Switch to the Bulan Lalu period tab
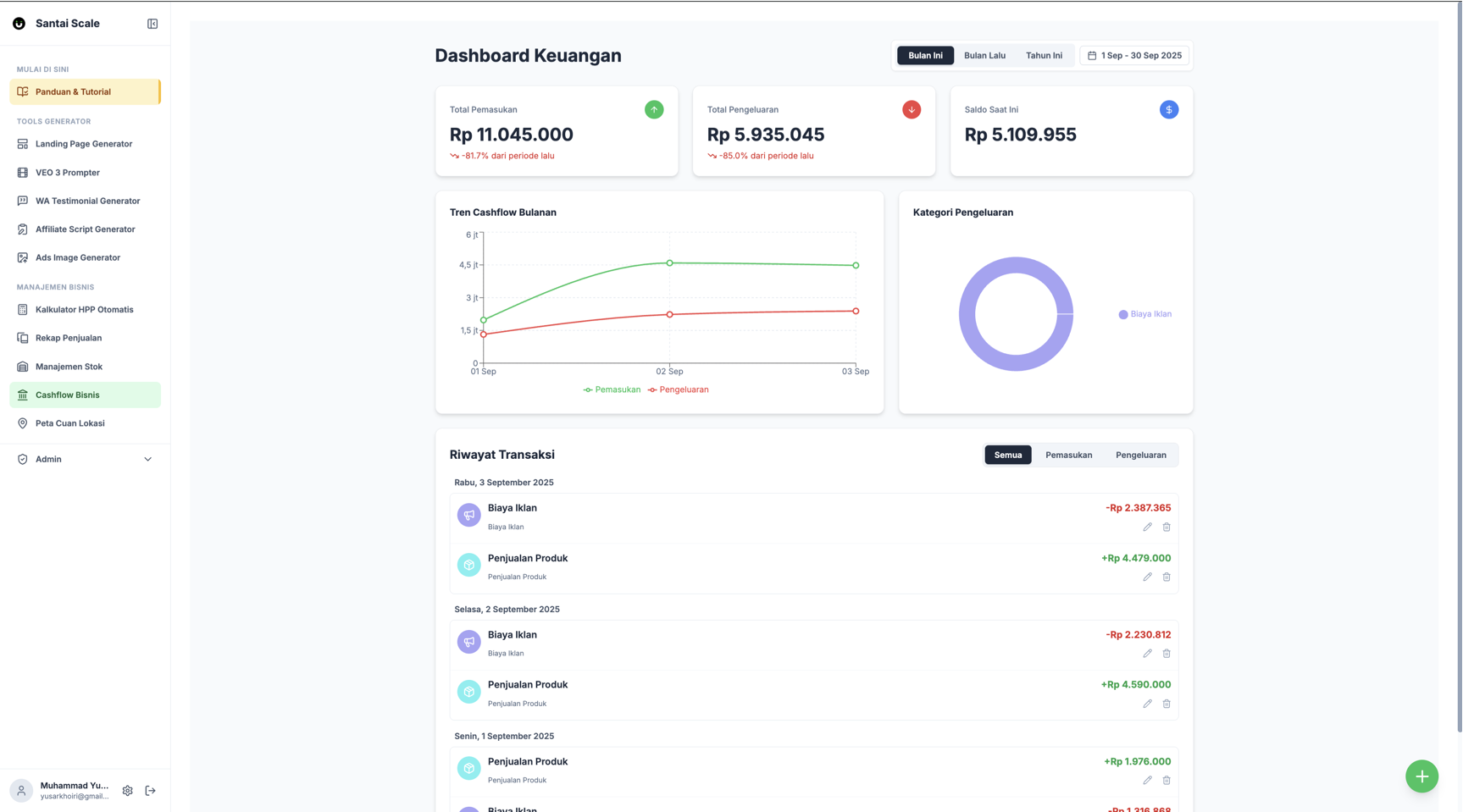 [984, 56]
